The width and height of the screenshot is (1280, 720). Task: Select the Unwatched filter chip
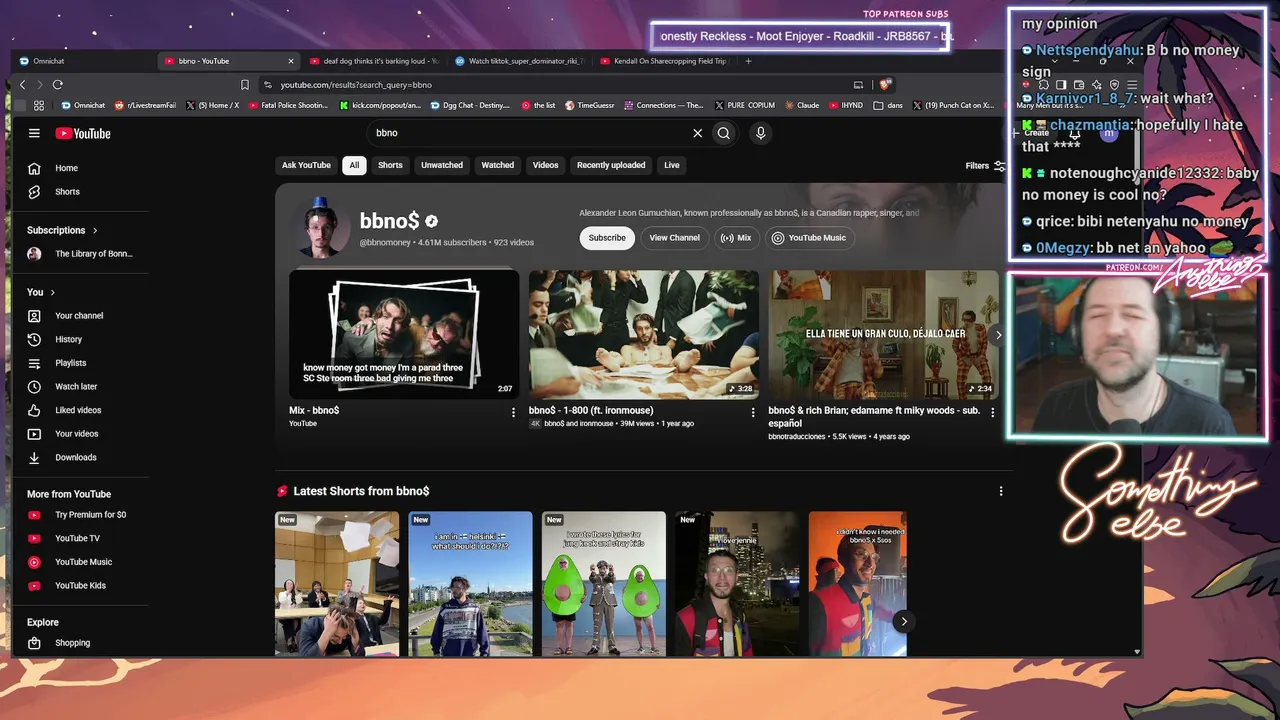(442, 166)
